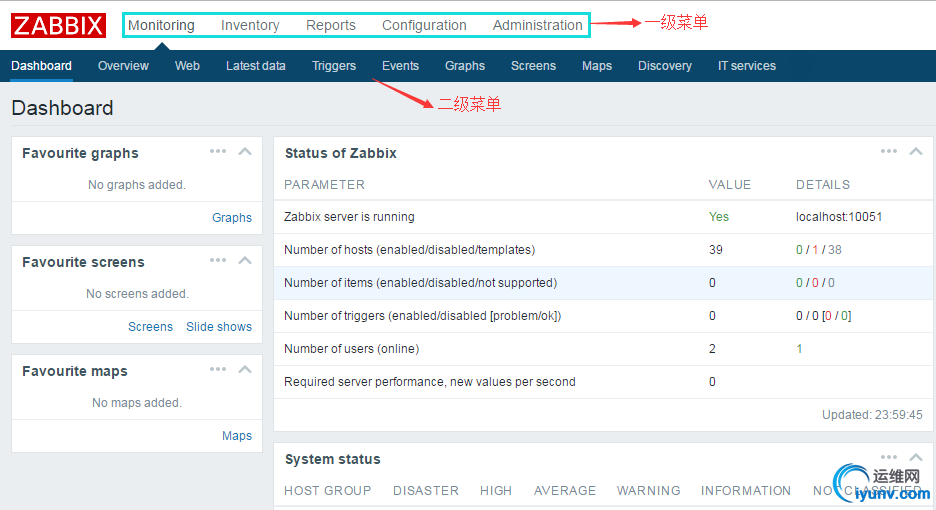
Task: Follow the Screens link in Favourite screens
Action: (x=150, y=327)
